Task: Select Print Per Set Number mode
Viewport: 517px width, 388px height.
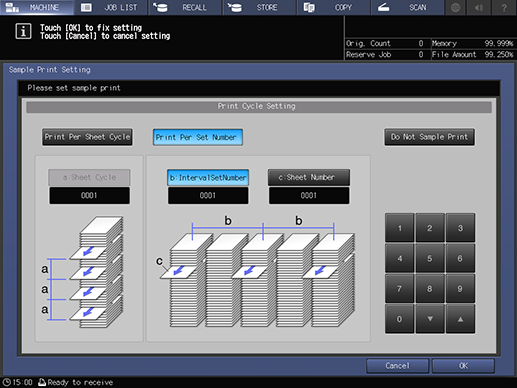Action: [198, 137]
